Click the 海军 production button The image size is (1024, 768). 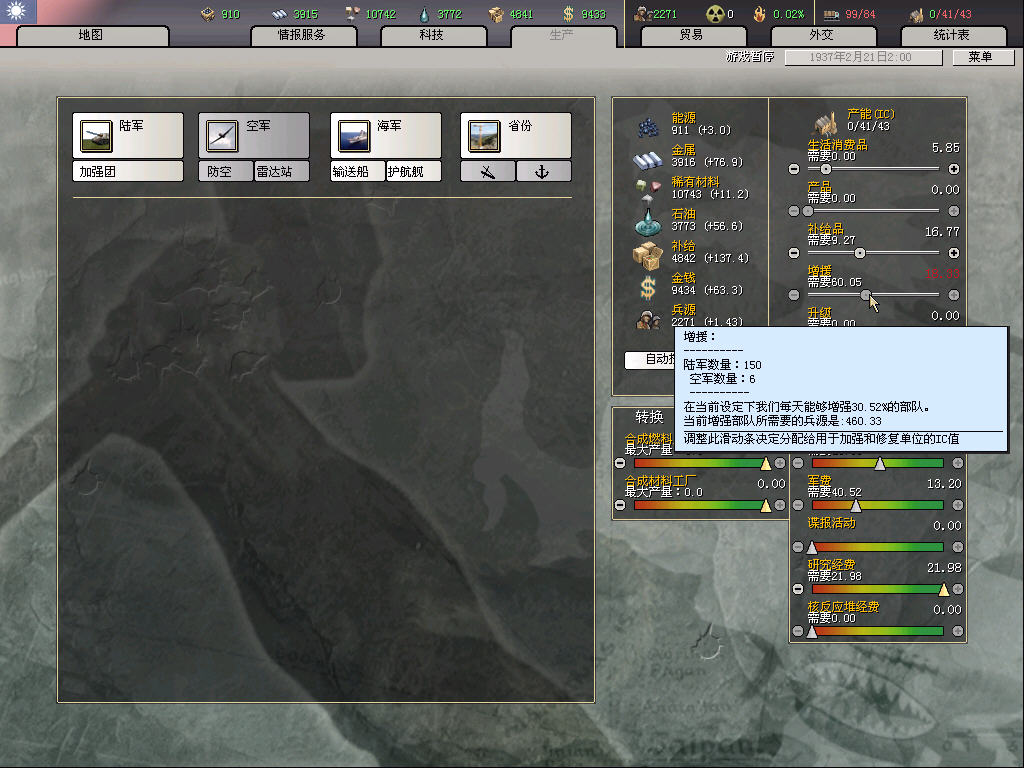tap(386, 135)
